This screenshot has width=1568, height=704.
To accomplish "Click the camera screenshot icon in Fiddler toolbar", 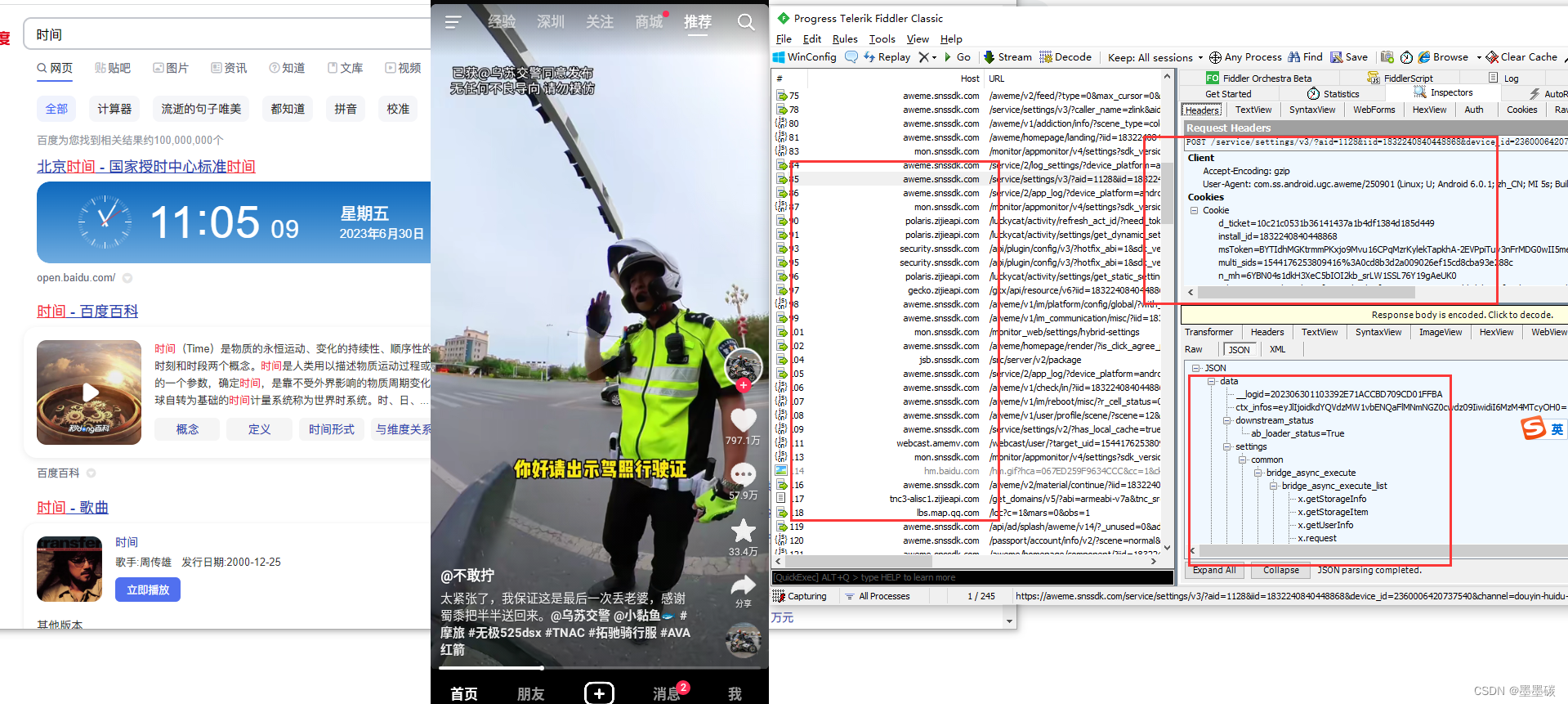I will pos(1387,57).
